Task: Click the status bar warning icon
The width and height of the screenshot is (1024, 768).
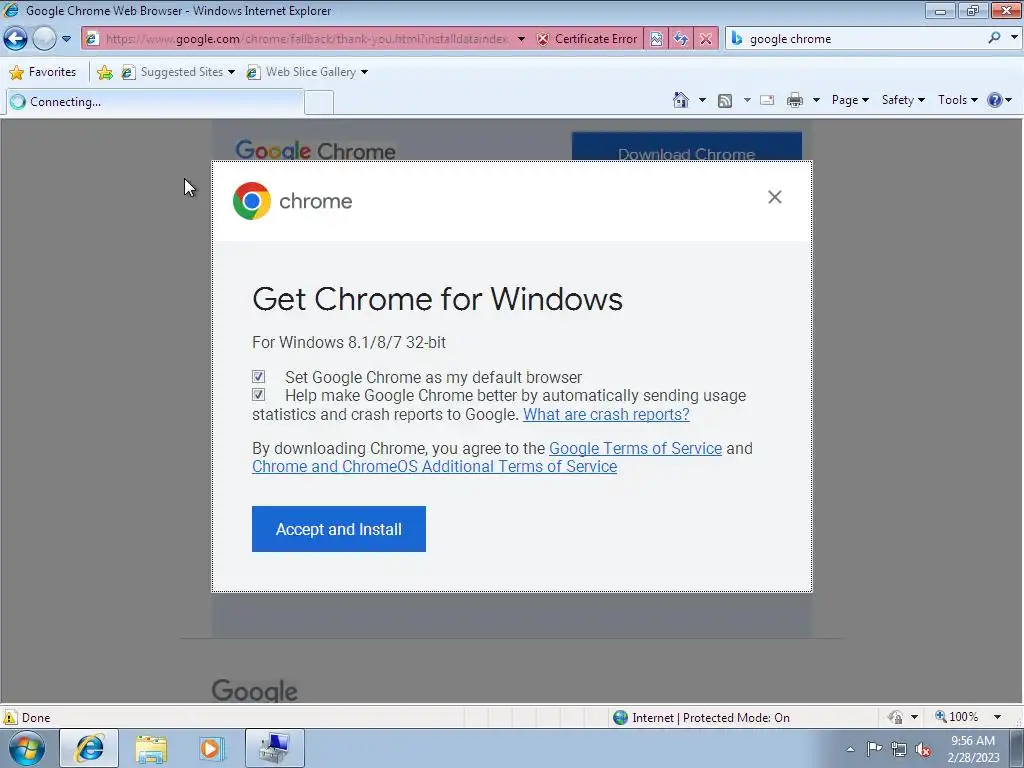Action: click(10, 717)
